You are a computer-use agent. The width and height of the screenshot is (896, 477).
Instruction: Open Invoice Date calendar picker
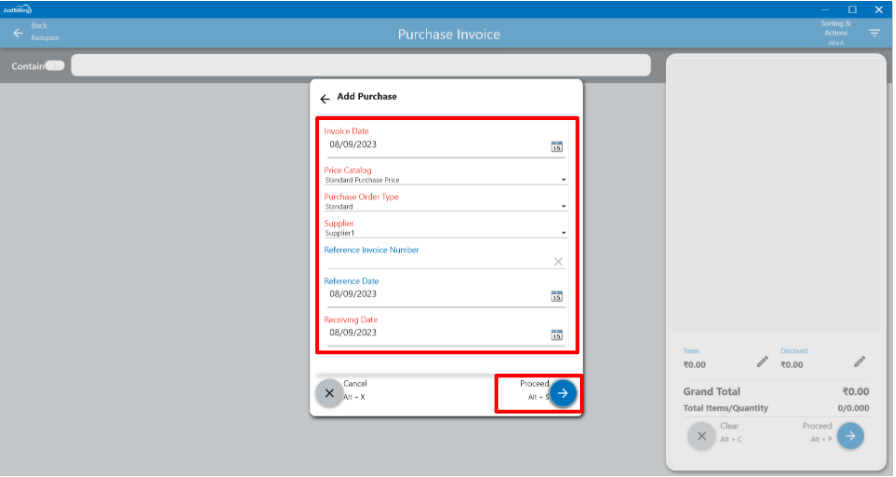[557, 146]
